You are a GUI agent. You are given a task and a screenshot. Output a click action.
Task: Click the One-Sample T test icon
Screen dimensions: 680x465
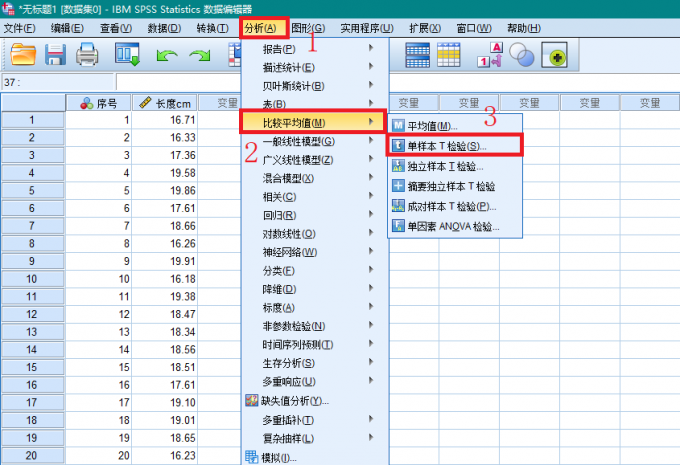click(398, 146)
